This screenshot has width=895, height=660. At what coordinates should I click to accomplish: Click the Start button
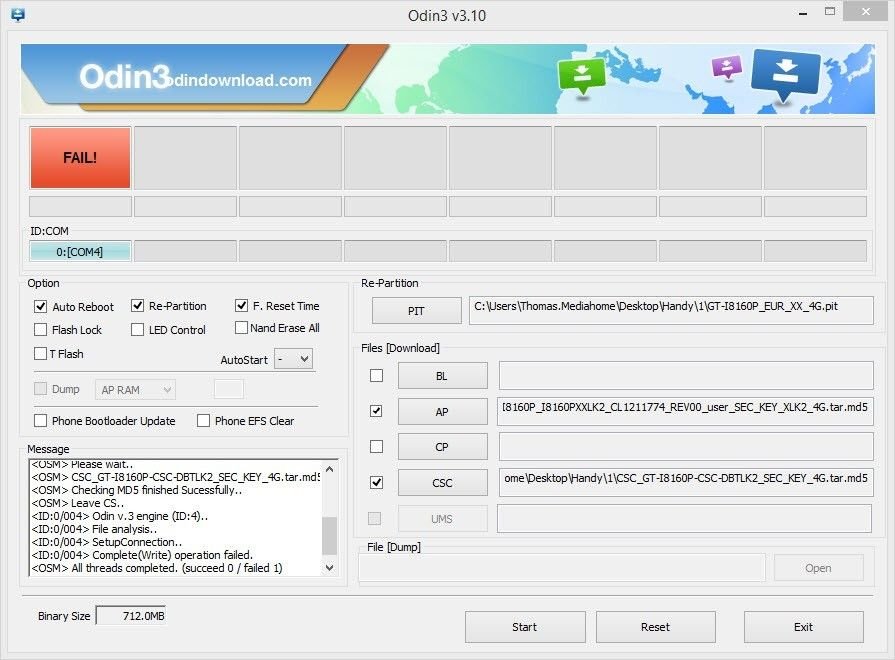[525, 627]
